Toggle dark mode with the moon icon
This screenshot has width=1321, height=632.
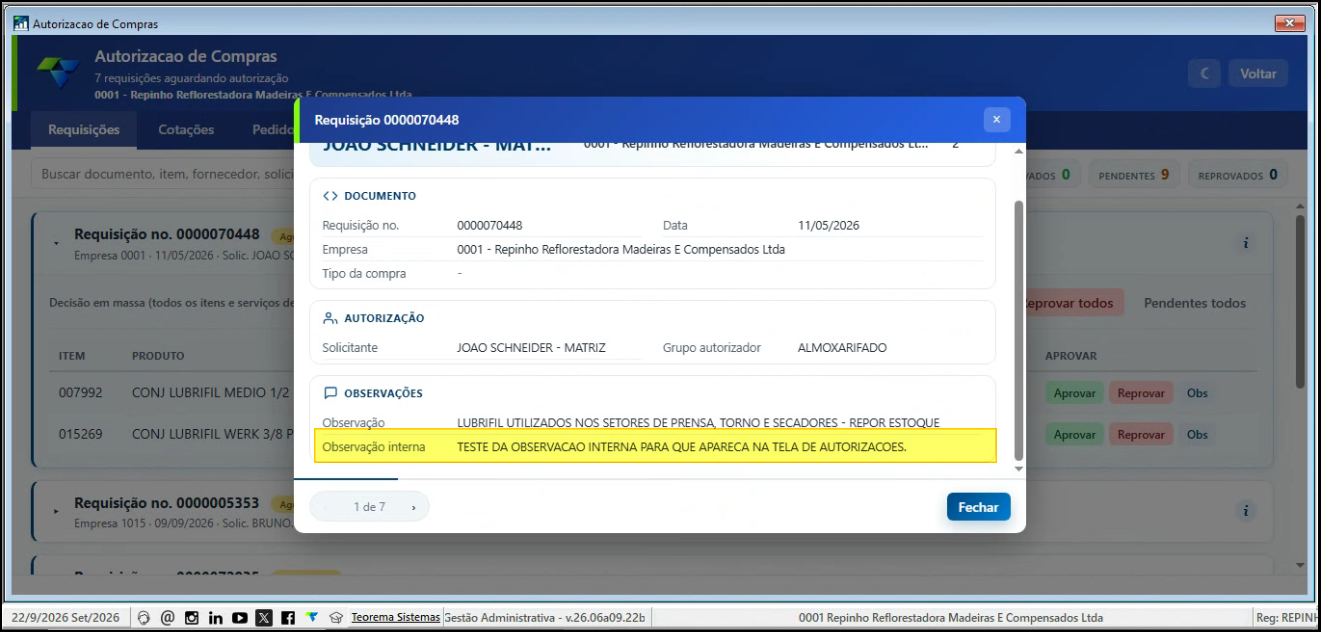1205,73
